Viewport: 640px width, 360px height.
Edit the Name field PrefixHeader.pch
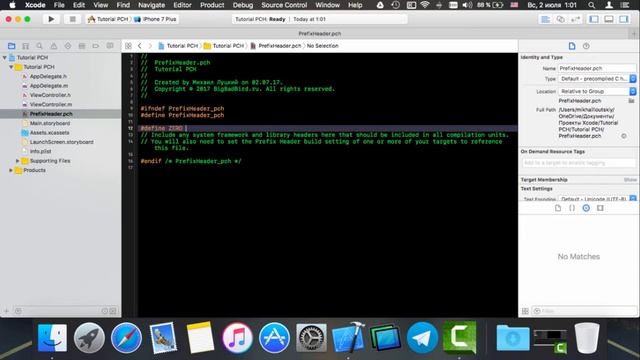[597, 68]
